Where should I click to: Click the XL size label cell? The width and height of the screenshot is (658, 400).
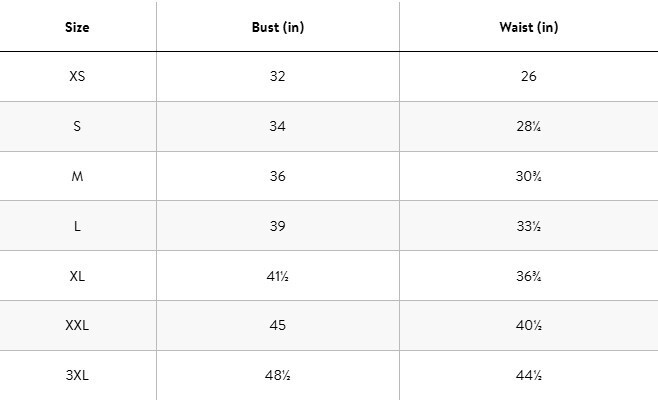click(x=77, y=276)
